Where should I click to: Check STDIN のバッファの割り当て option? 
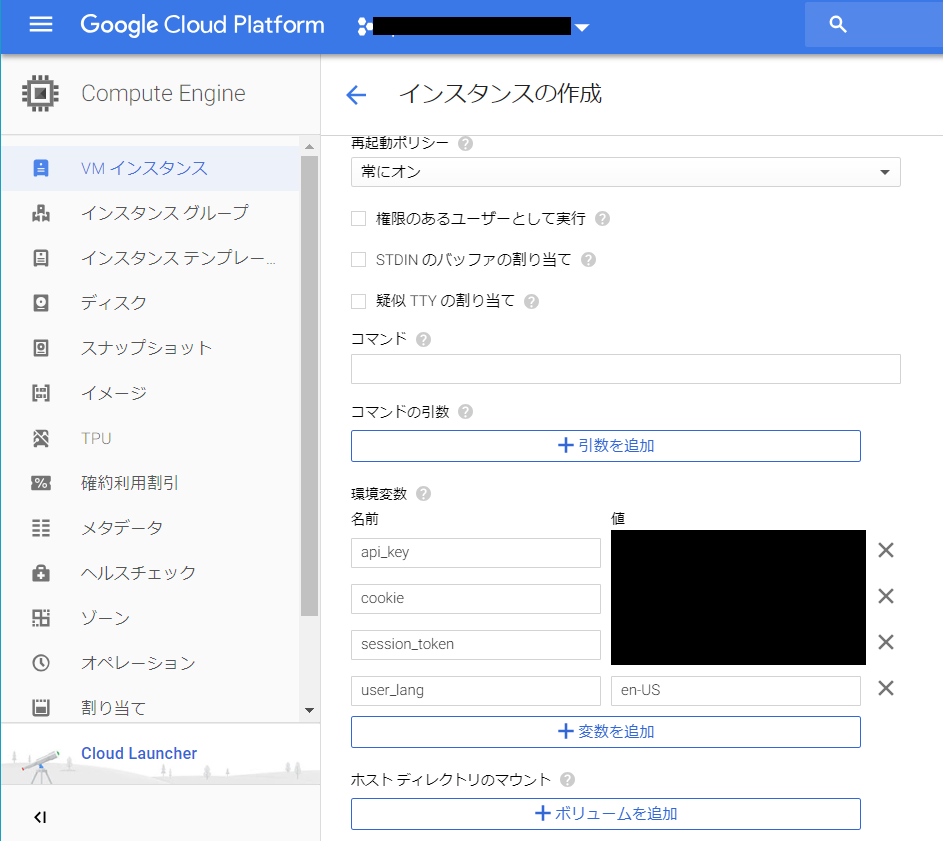coord(357,259)
